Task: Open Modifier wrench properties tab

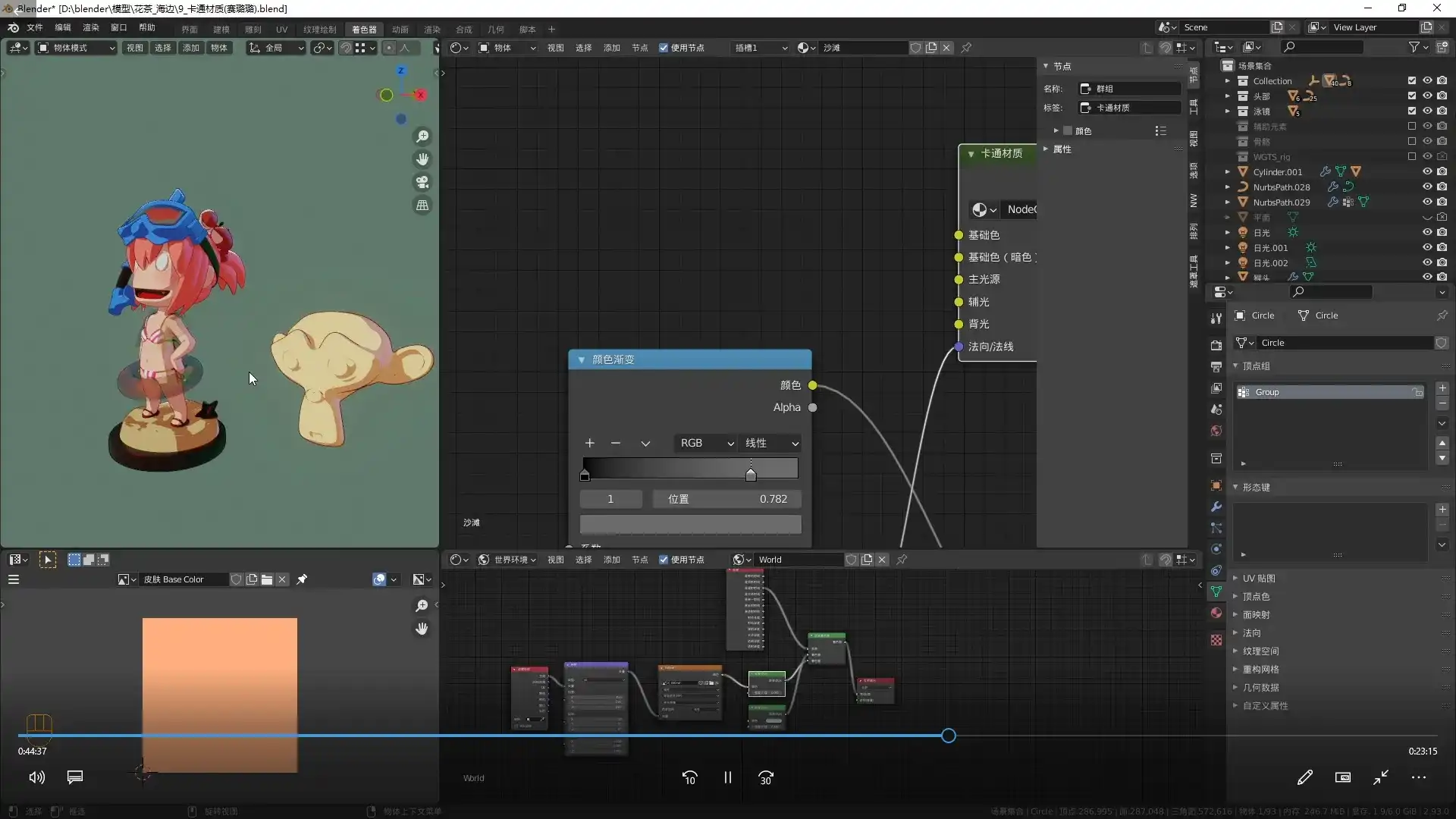Action: tap(1216, 507)
